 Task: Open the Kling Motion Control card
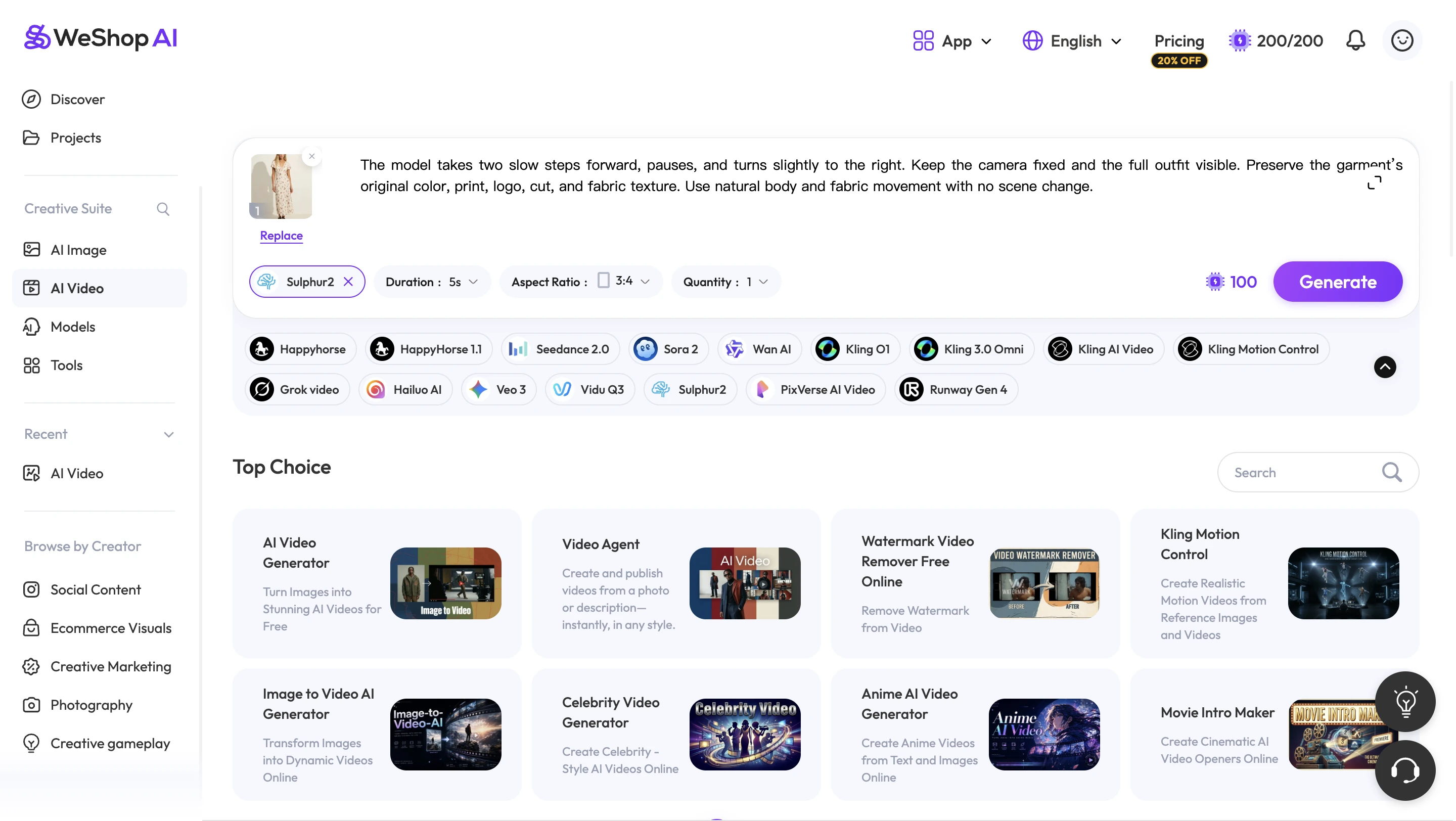(1274, 583)
